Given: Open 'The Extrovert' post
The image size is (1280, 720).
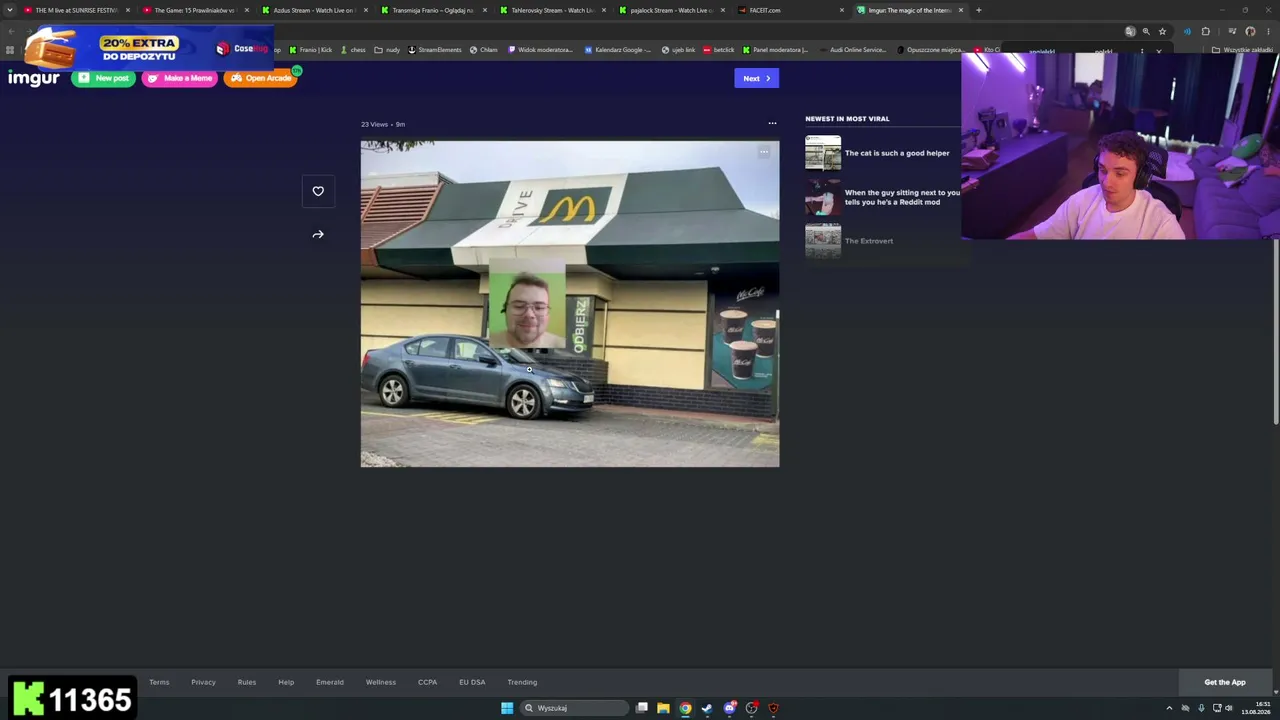Looking at the screenshot, I should click(869, 241).
